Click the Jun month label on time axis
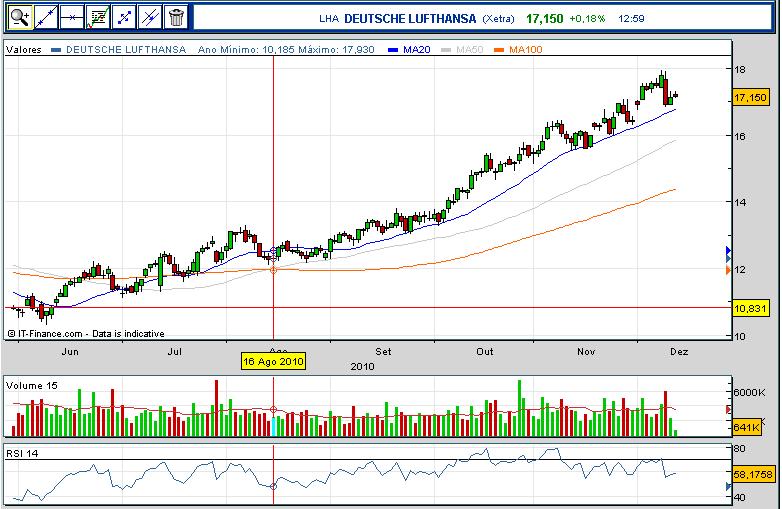The image size is (782, 509). tap(70, 351)
